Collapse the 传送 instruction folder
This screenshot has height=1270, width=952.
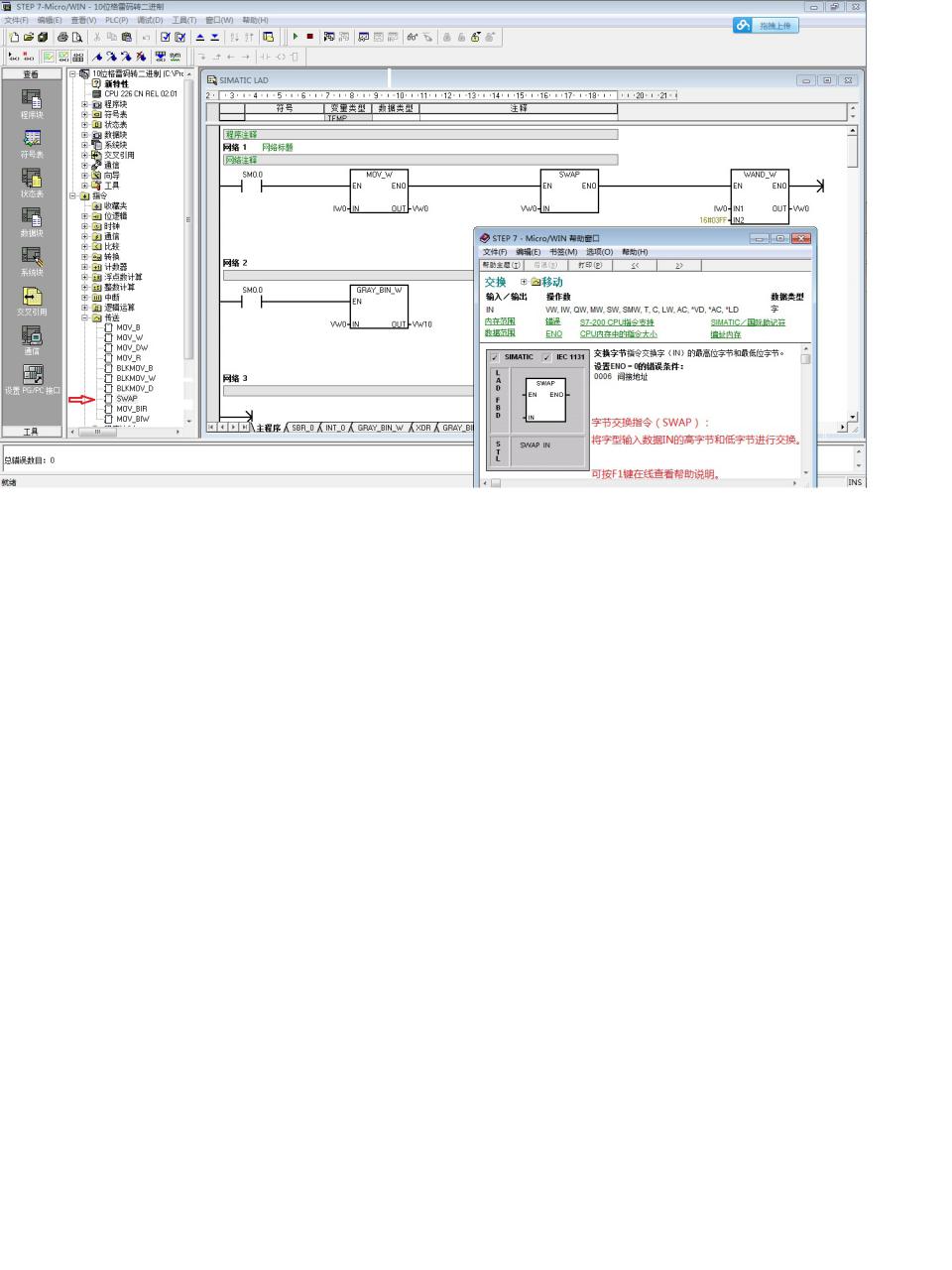85,318
